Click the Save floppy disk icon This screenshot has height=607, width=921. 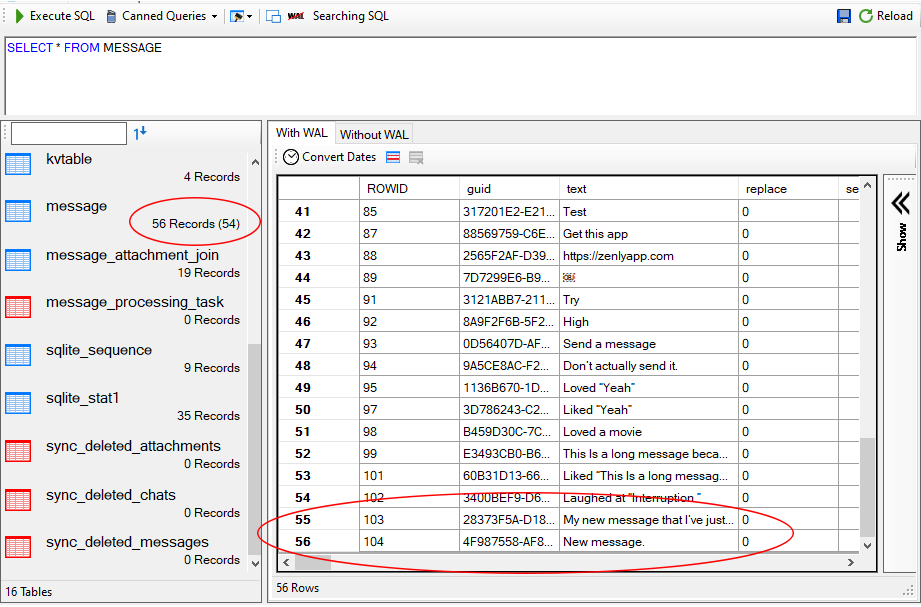coord(844,16)
